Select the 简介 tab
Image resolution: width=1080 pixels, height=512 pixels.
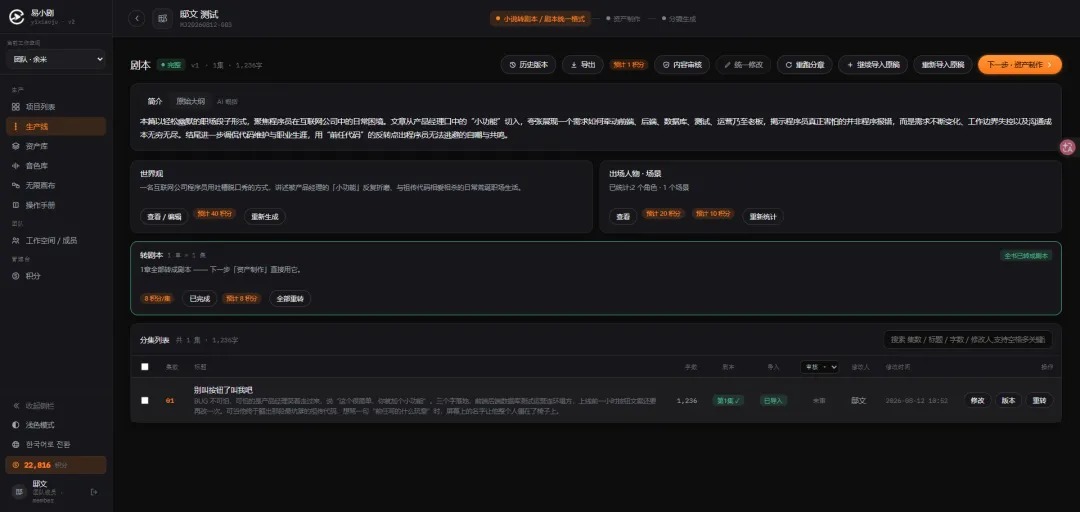(x=155, y=101)
